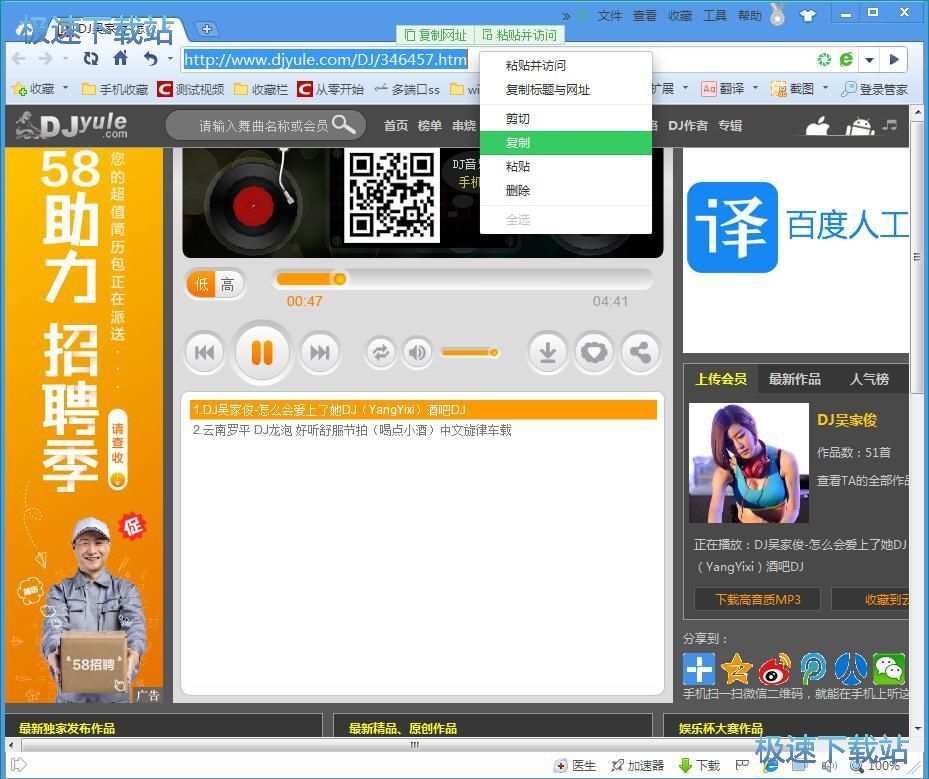This screenshot has width=929, height=779.
Task: Click the volume slider in the player
Action: 470,352
